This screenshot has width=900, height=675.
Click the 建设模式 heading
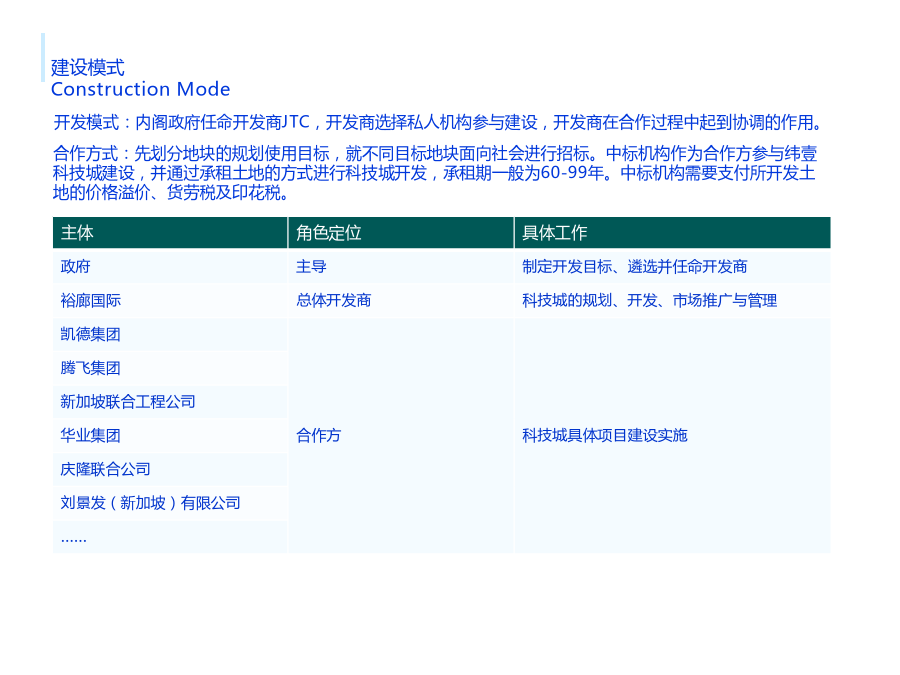point(87,68)
